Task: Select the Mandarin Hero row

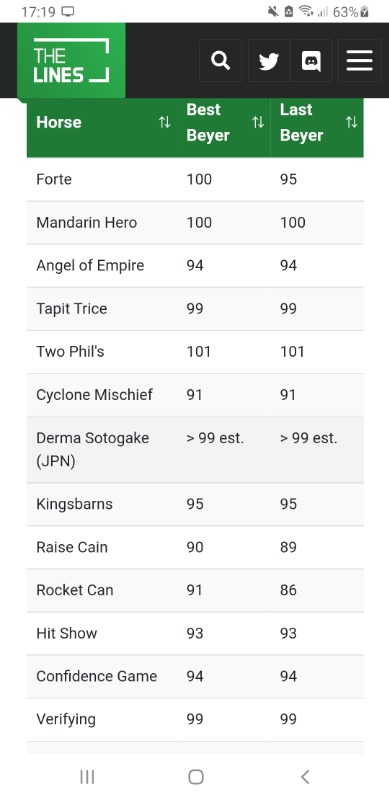Action: tap(195, 222)
